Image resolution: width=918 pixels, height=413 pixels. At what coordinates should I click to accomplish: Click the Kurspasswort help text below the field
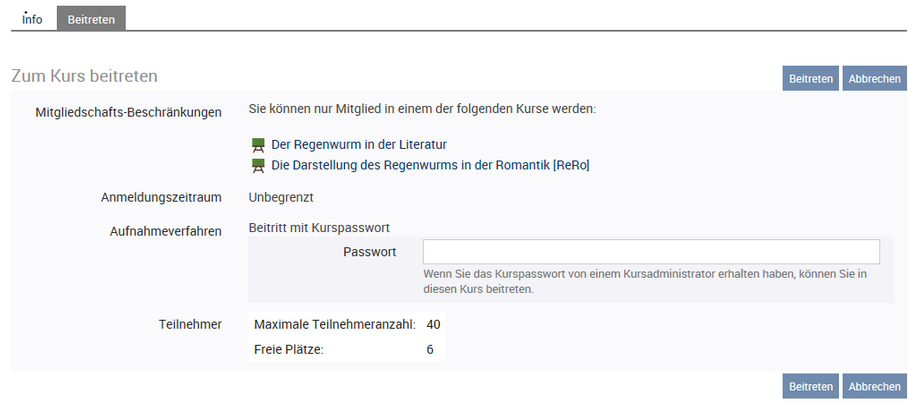(x=645, y=281)
